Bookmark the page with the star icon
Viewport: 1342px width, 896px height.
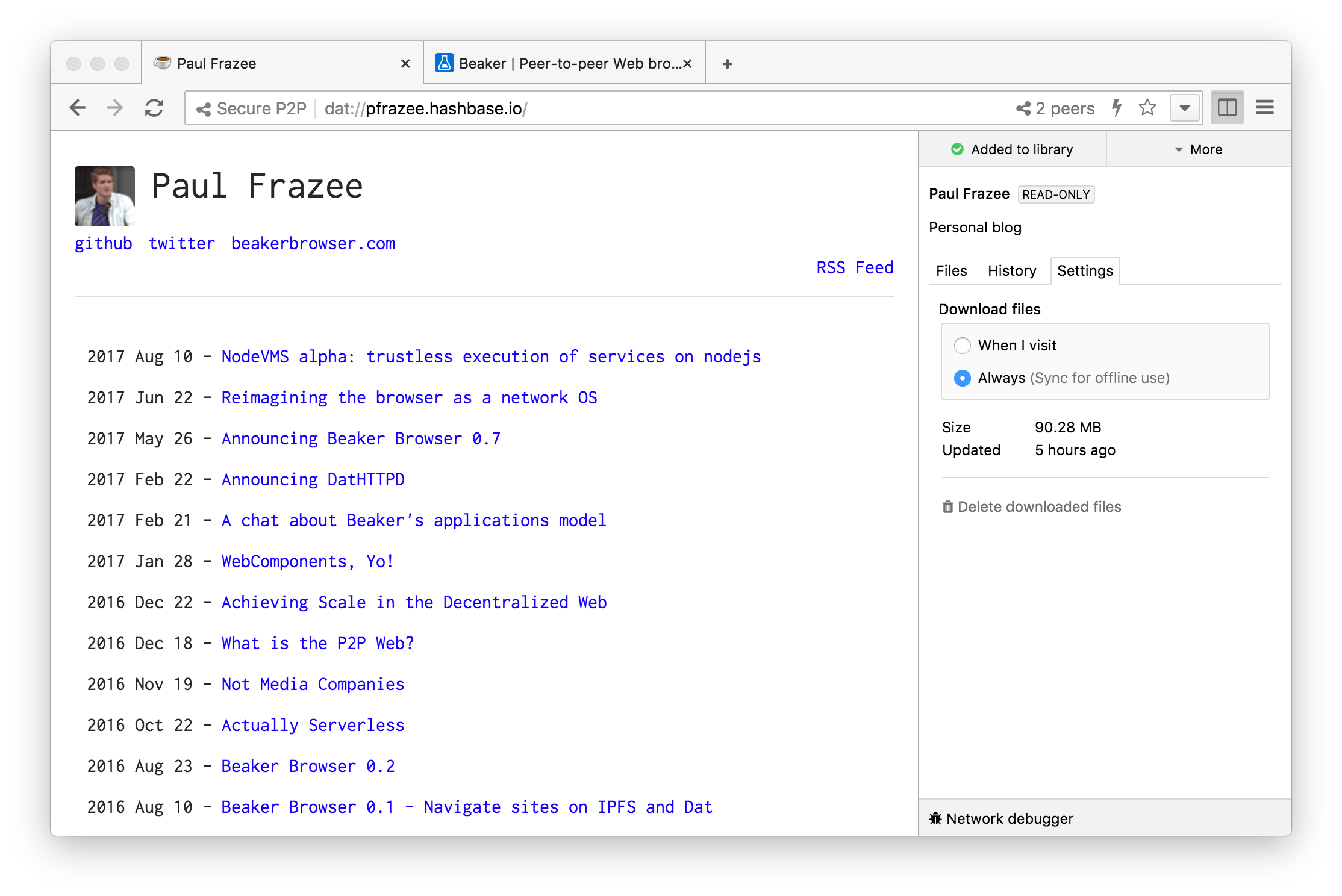[1147, 108]
